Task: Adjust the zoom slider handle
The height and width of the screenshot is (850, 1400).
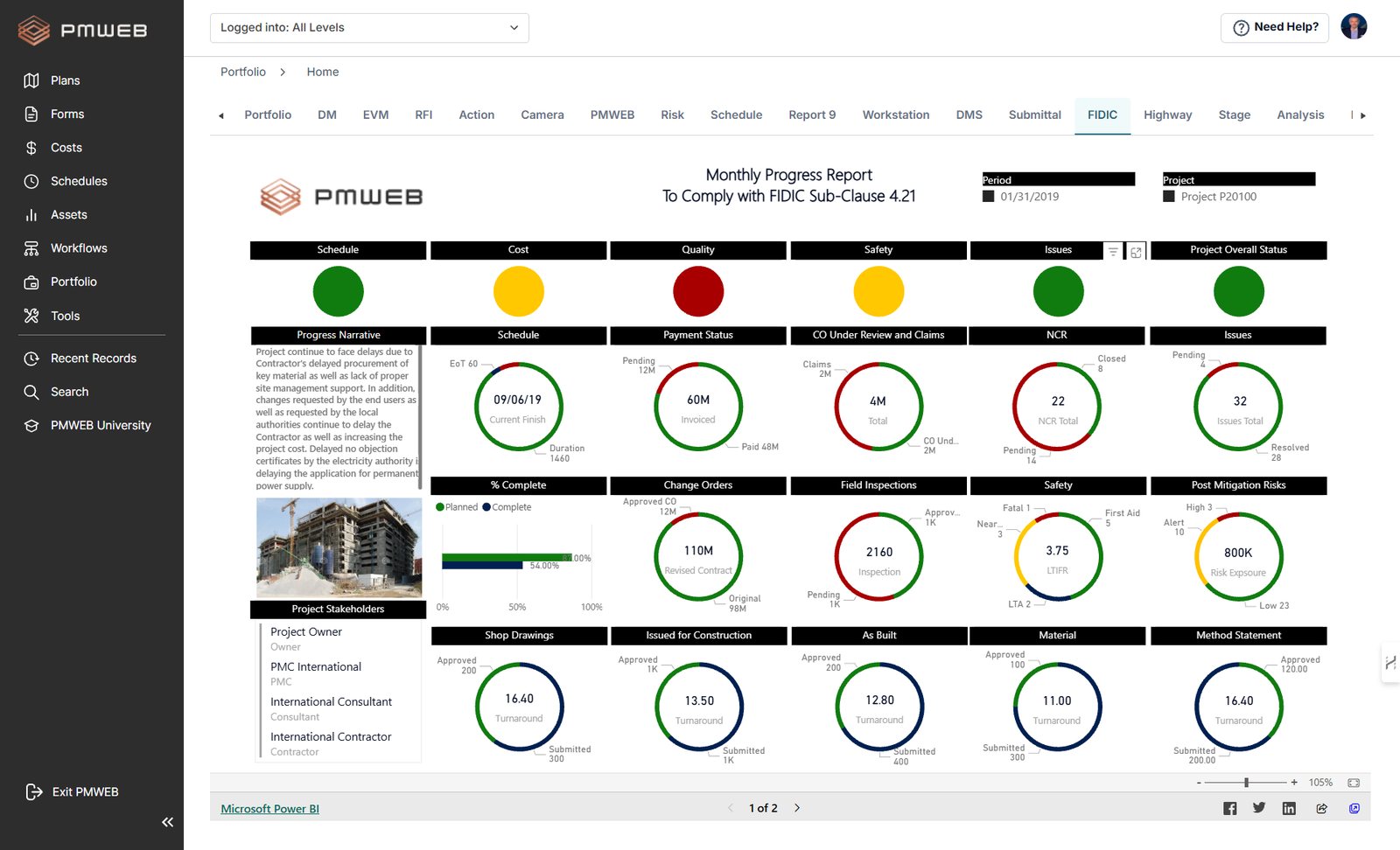Action: click(1246, 783)
